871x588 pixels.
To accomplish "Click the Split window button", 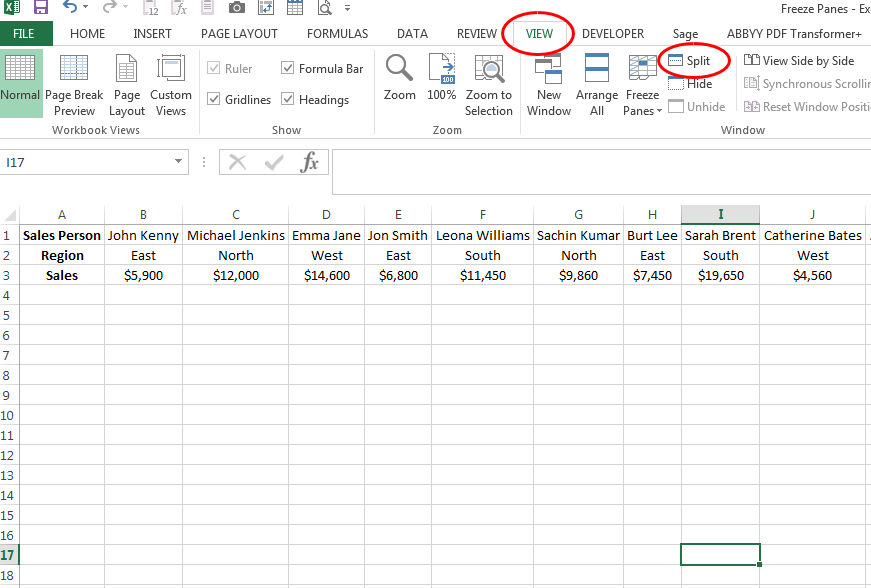I will pyautogui.click(x=689, y=61).
